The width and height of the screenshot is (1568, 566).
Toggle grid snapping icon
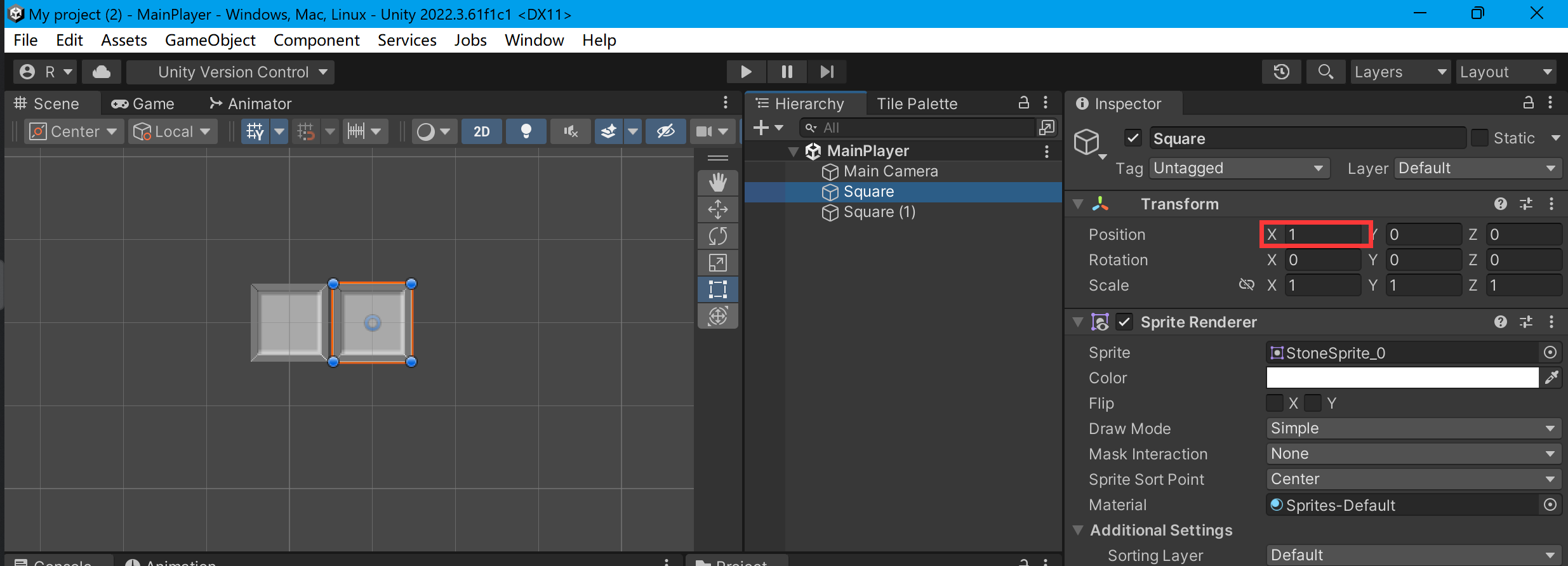point(306,131)
